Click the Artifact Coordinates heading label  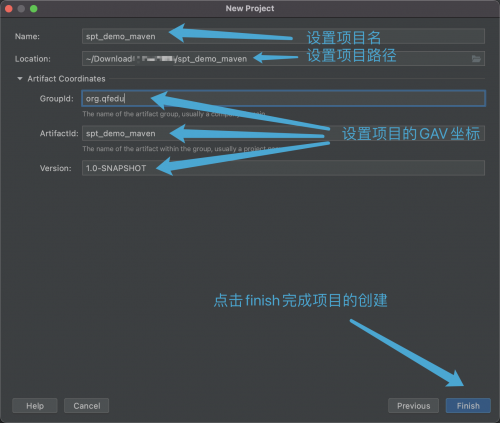[66, 79]
